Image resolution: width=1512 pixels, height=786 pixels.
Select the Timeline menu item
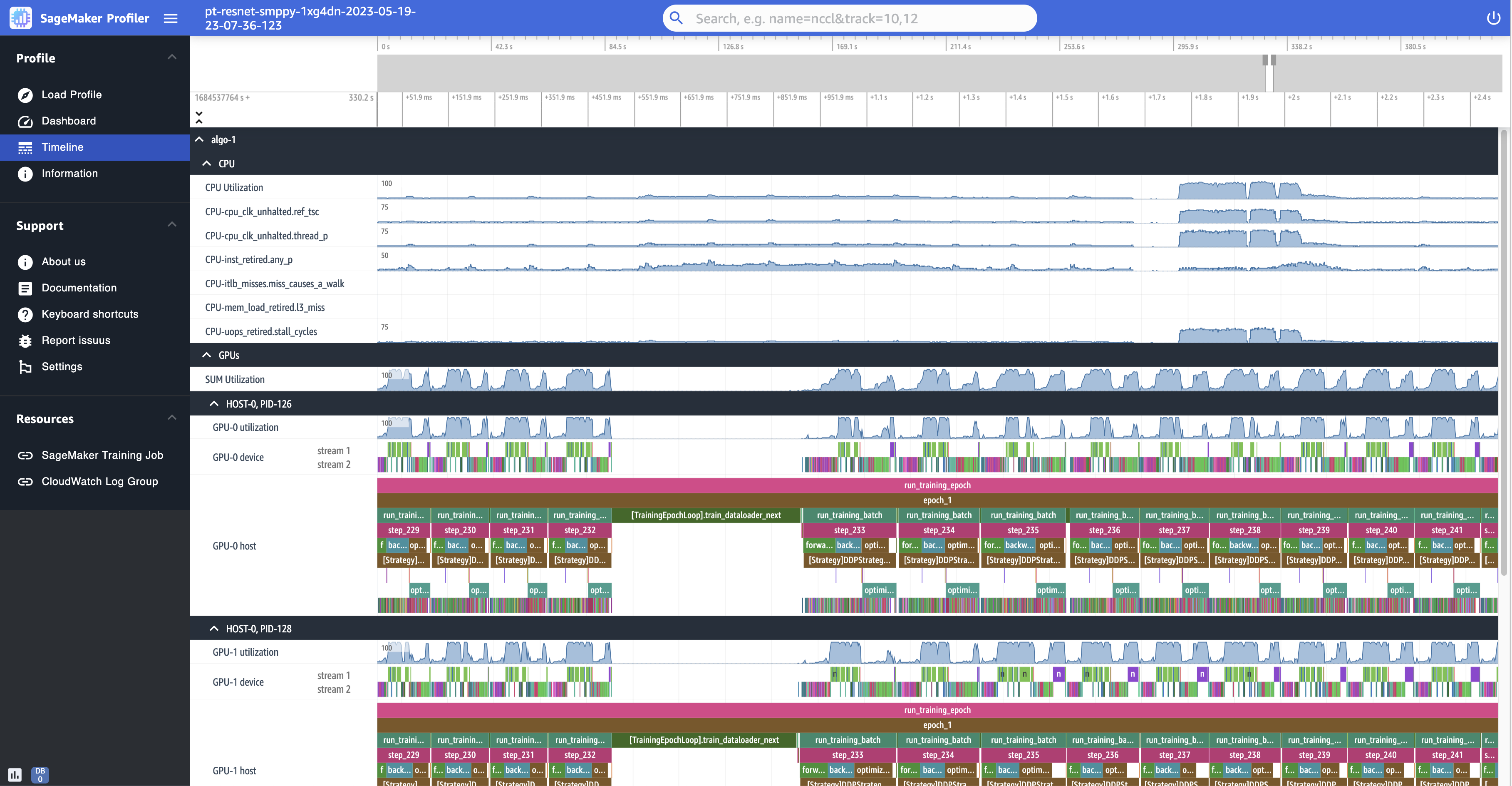pyautogui.click(x=63, y=147)
